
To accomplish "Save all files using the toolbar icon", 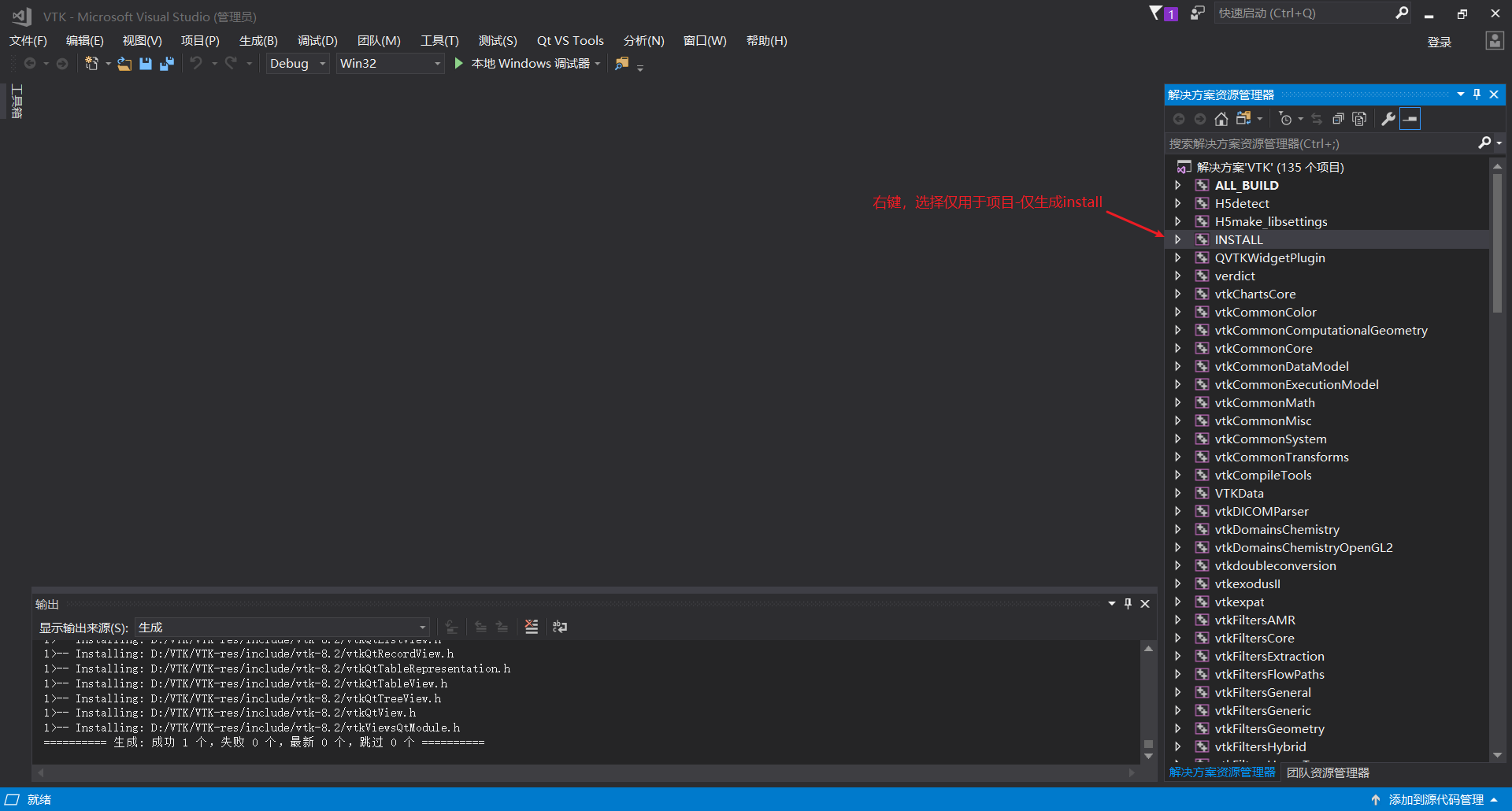I will coord(166,63).
